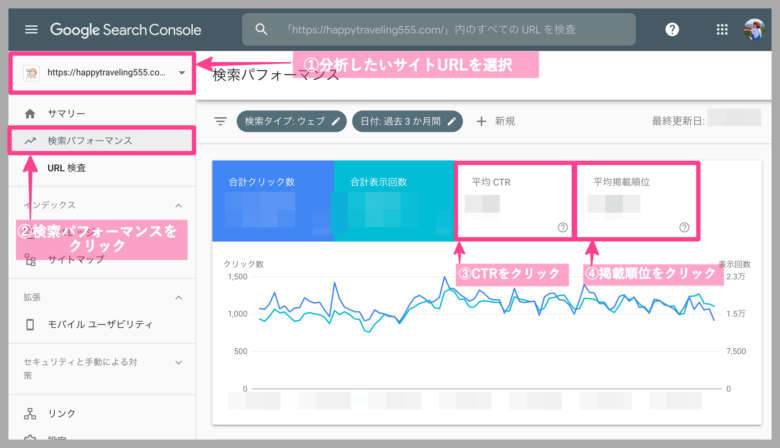Toggle the 合計表示回数 metric card

(394, 201)
